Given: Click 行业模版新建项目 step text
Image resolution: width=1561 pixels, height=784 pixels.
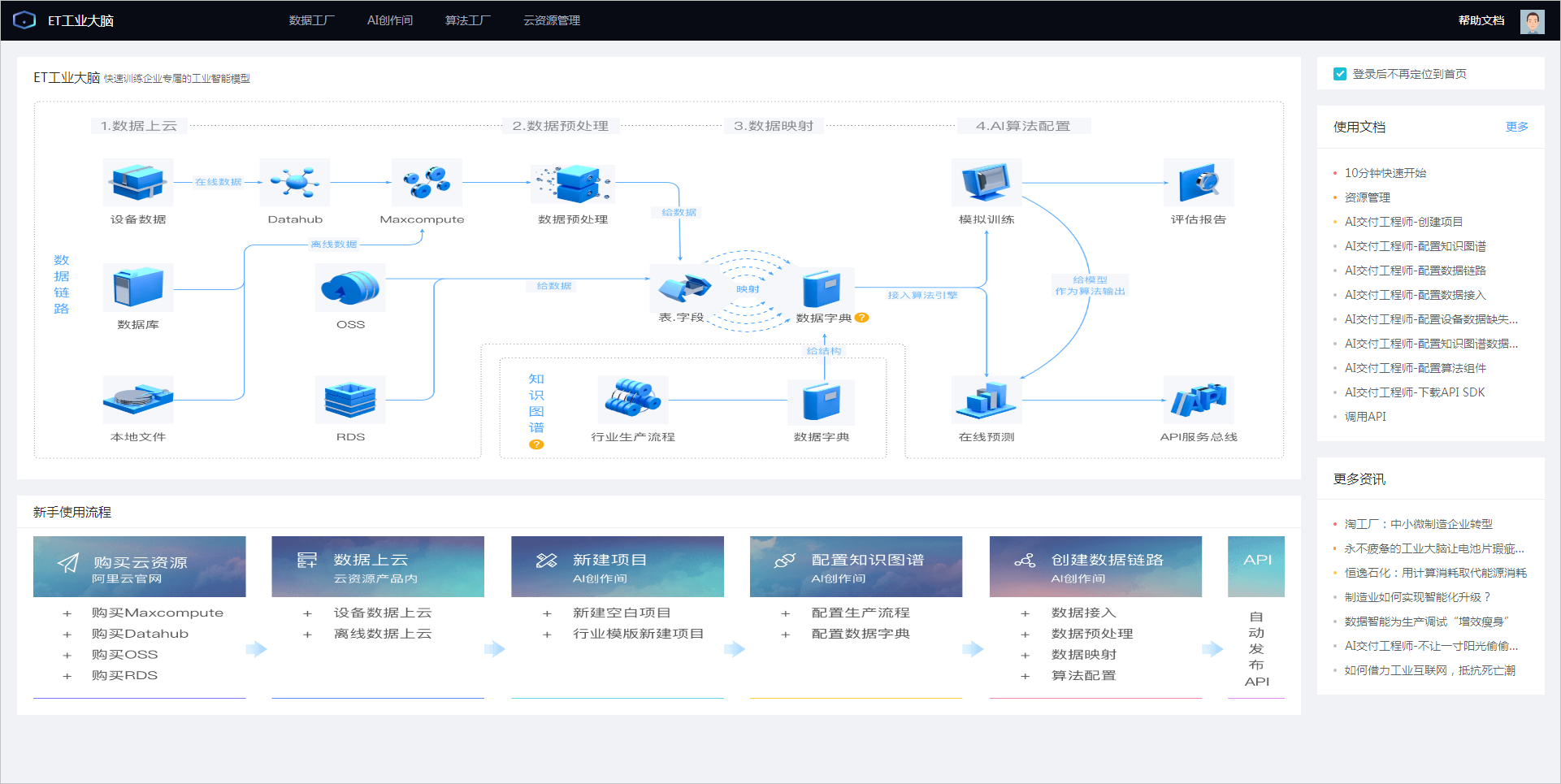Looking at the screenshot, I should [x=638, y=634].
